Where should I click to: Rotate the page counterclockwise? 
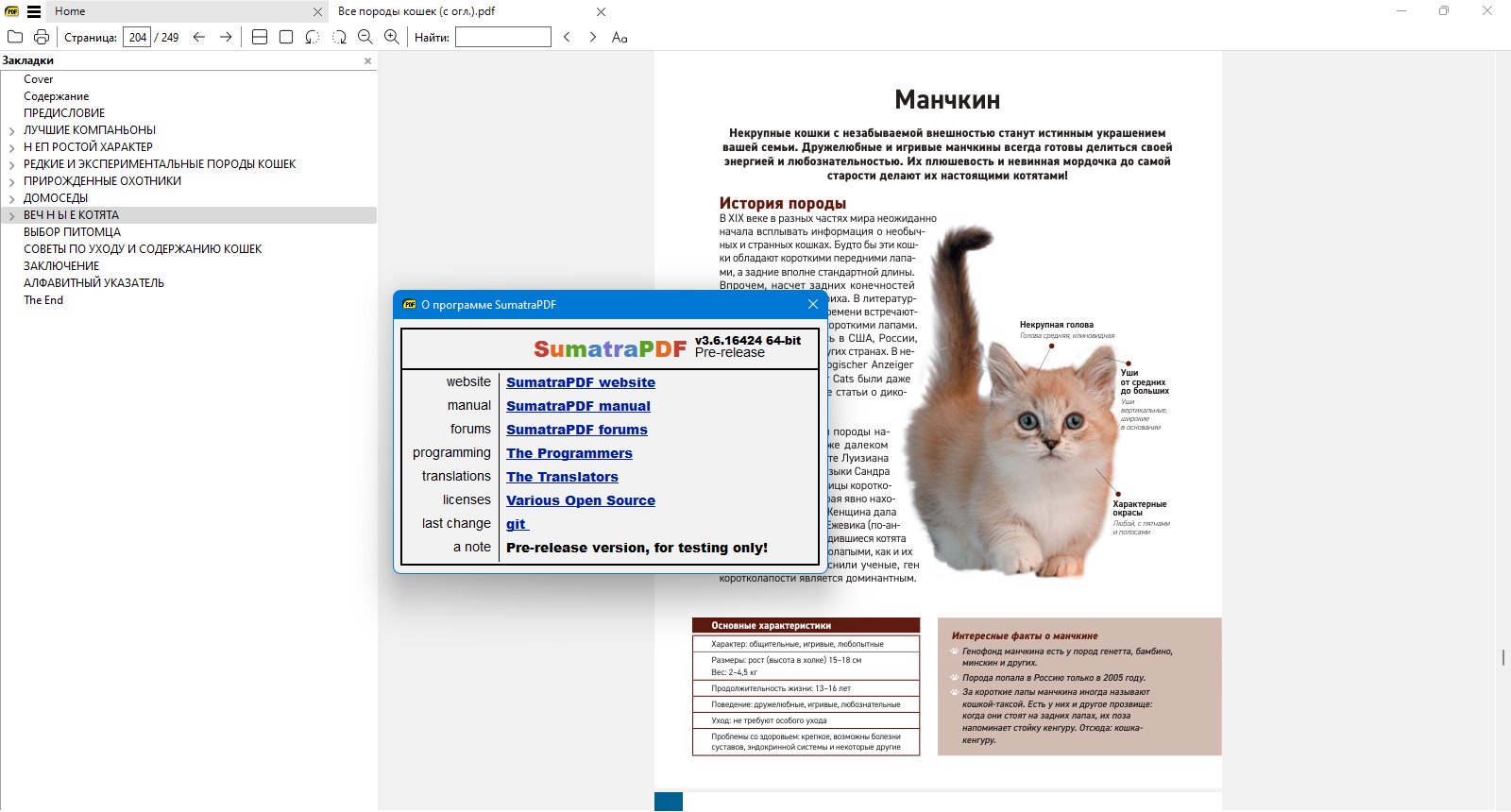313,37
